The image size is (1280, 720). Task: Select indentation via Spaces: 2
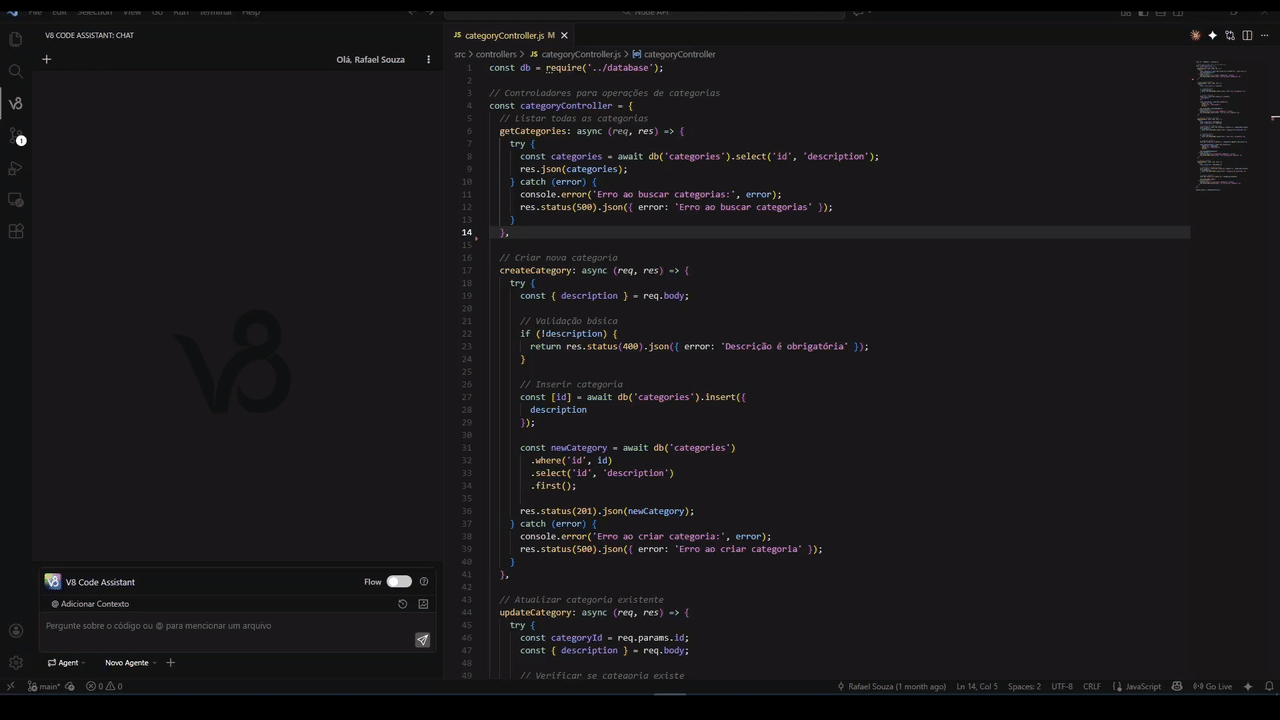pos(1024,686)
